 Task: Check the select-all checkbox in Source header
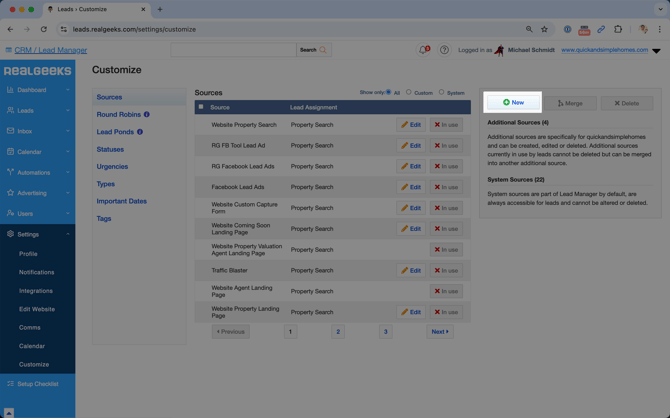201,107
